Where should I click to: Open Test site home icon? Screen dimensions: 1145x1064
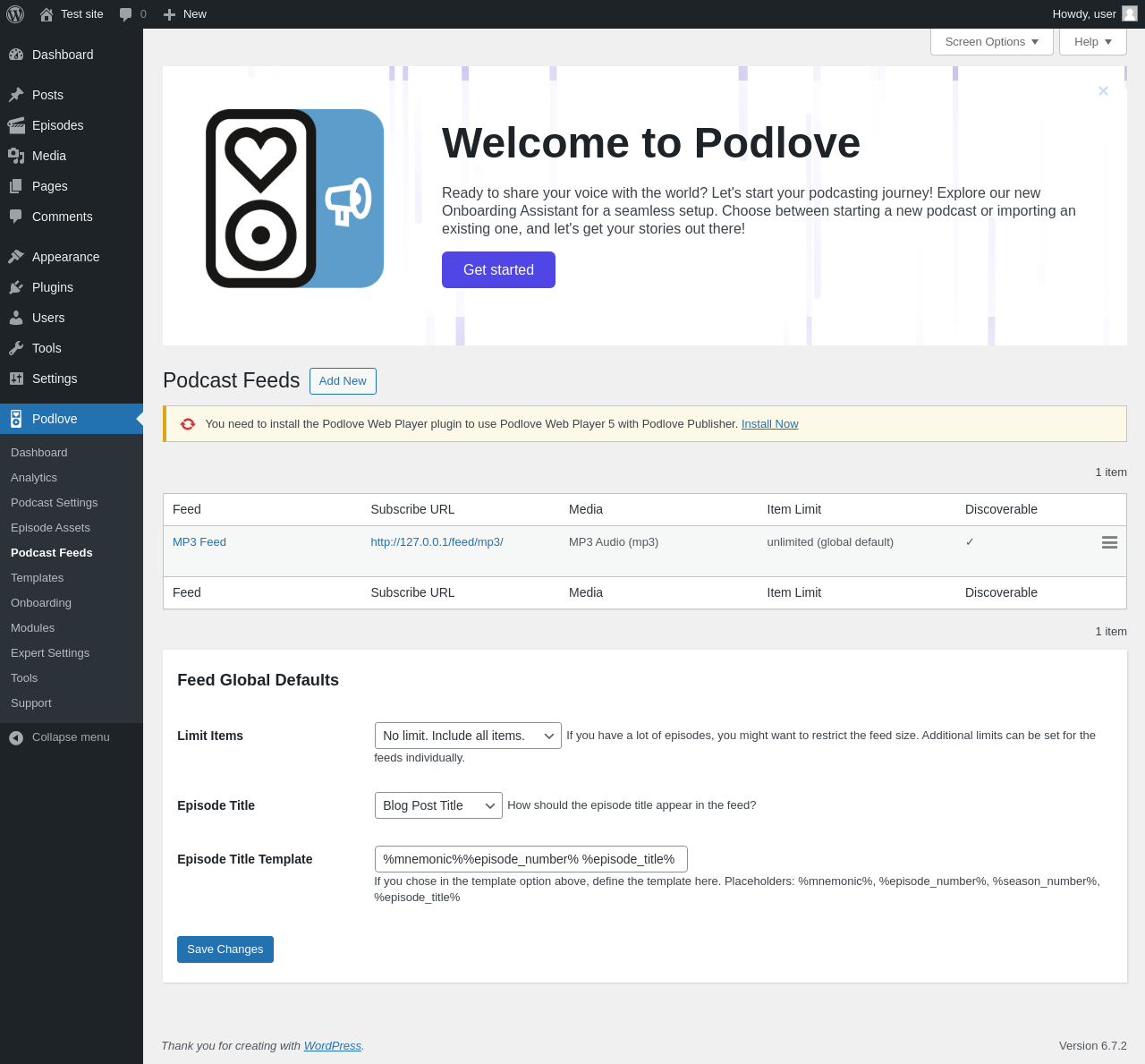pos(47,14)
